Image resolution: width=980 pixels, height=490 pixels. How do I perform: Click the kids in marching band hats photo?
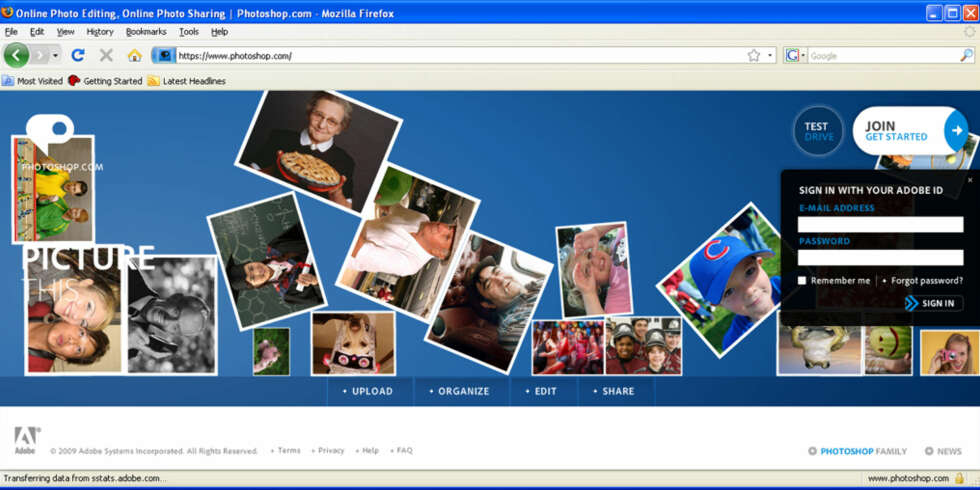[643, 346]
